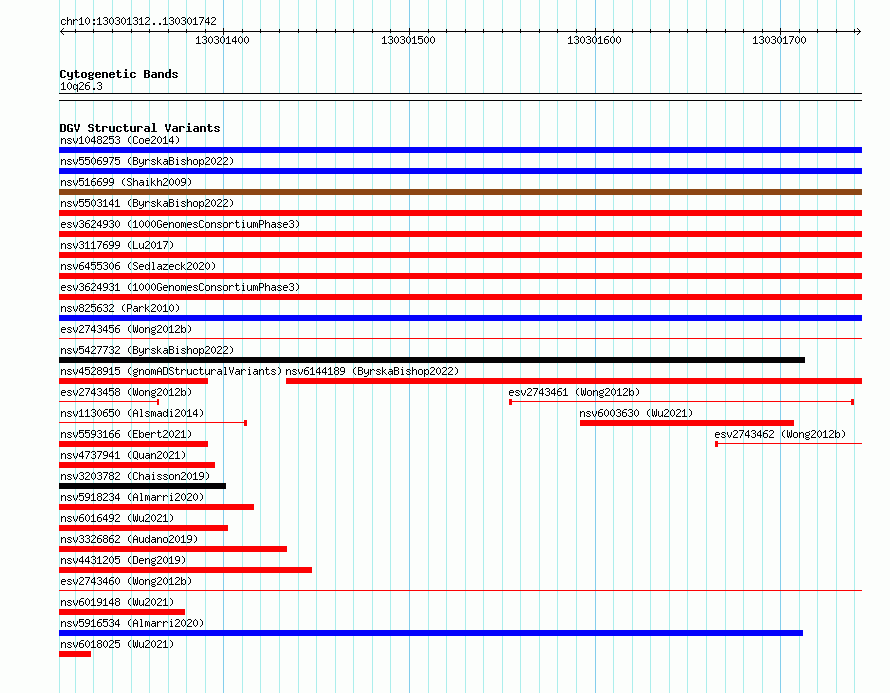Viewport: 890px width, 693px height.
Task: Click the nsv4737941 (Quan2021) label
Action: click(123, 455)
